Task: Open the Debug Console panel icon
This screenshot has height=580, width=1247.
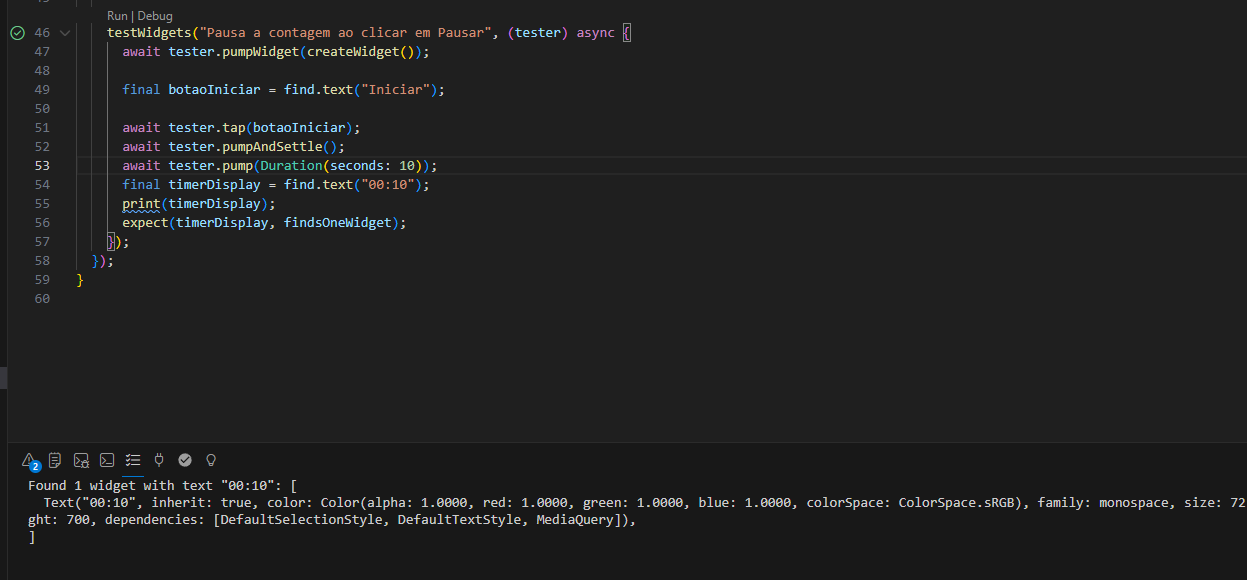Action: [81, 460]
